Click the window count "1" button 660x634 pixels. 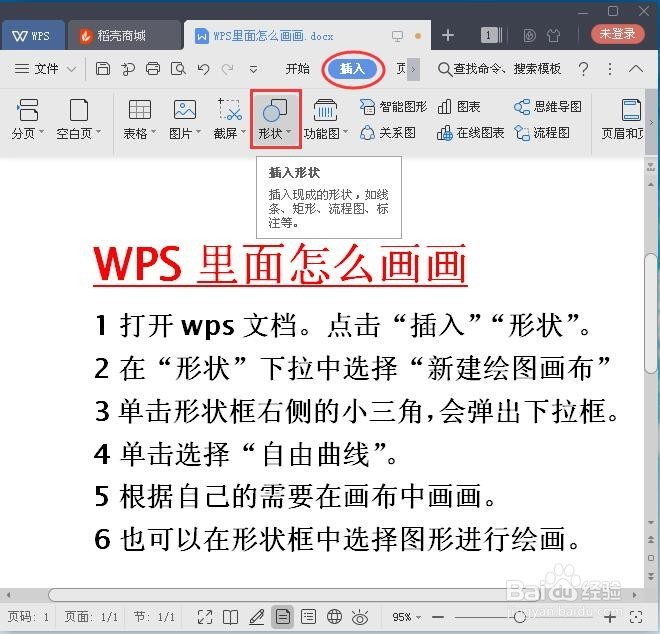pos(491,35)
